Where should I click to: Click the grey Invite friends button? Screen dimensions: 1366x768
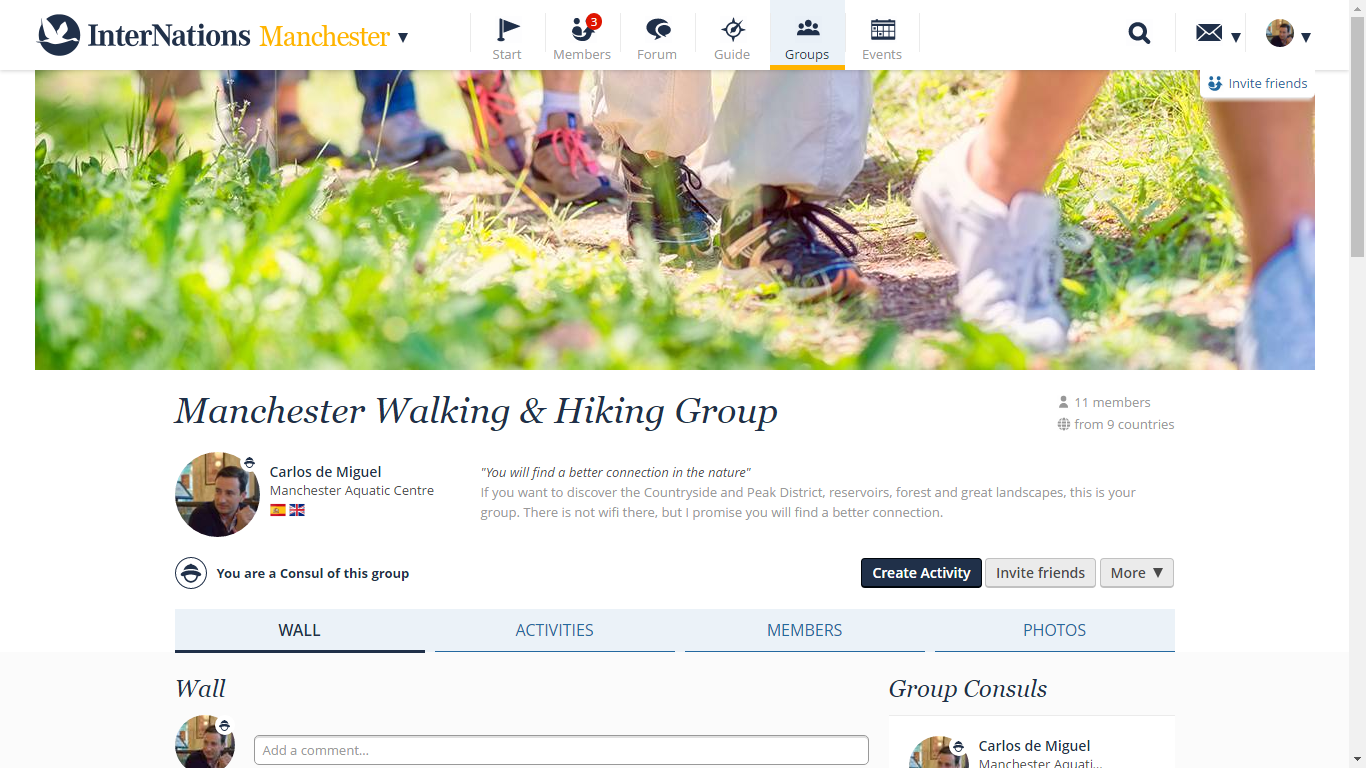point(1040,573)
